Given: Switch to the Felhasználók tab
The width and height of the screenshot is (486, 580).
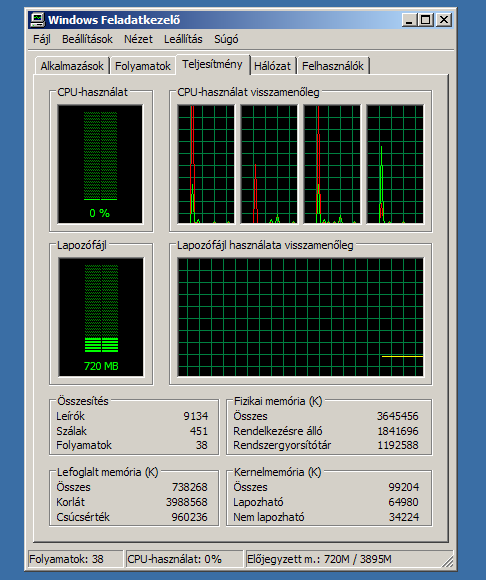Looking at the screenshot, I should point(333,66).
